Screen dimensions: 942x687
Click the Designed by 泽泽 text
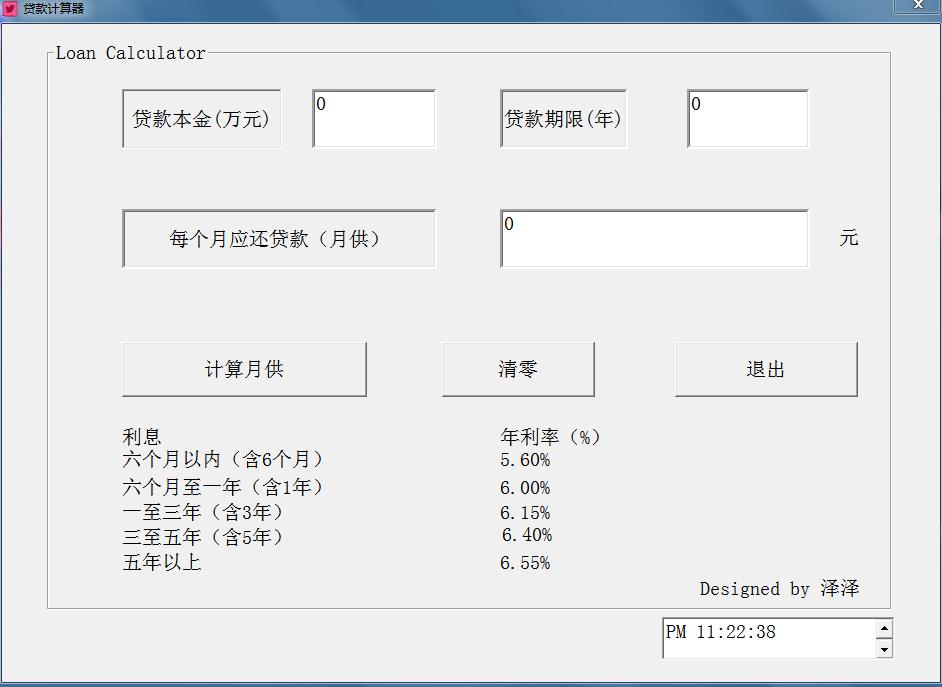click(779, 589)
